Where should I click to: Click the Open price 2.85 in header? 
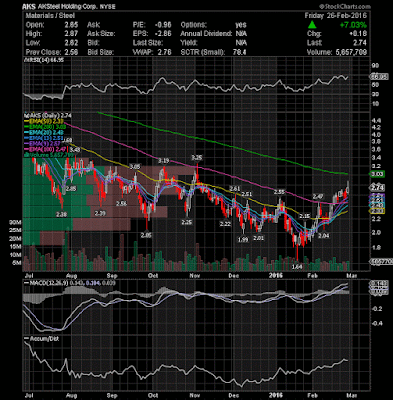click(71, 25)
